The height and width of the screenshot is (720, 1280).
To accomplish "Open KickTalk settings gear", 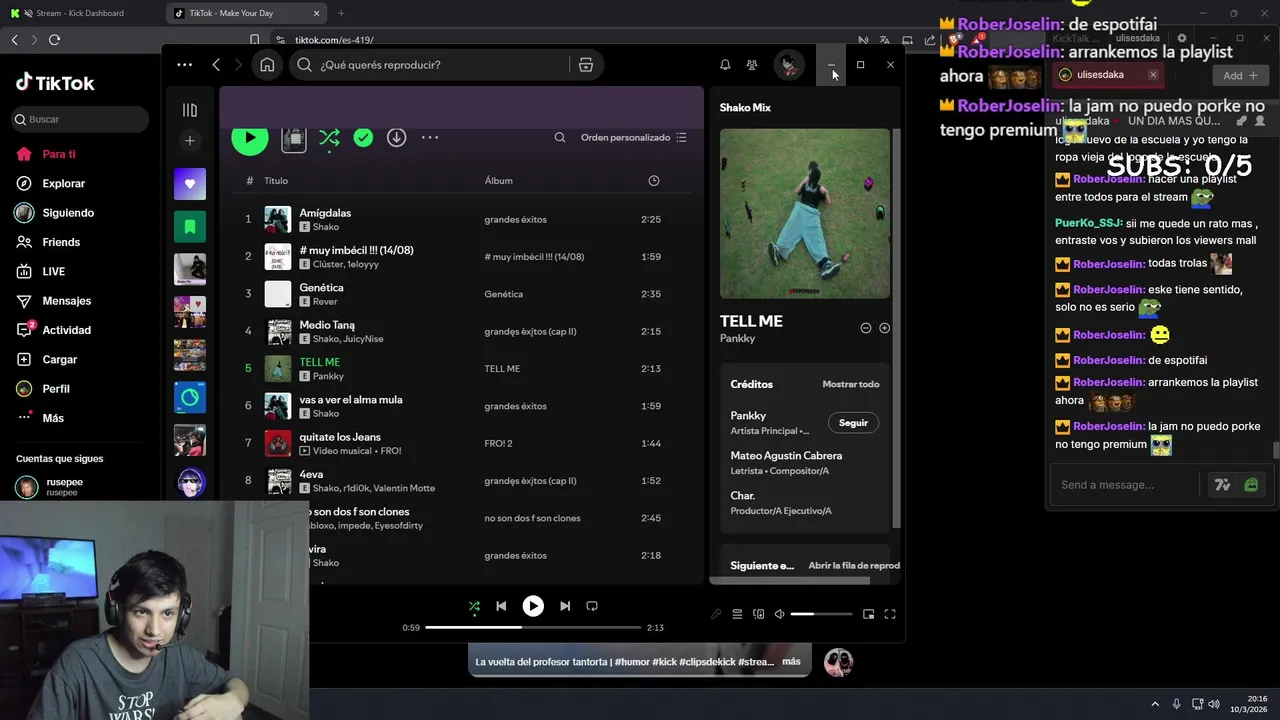I will pyautogui.click(x=1182, y=38).
